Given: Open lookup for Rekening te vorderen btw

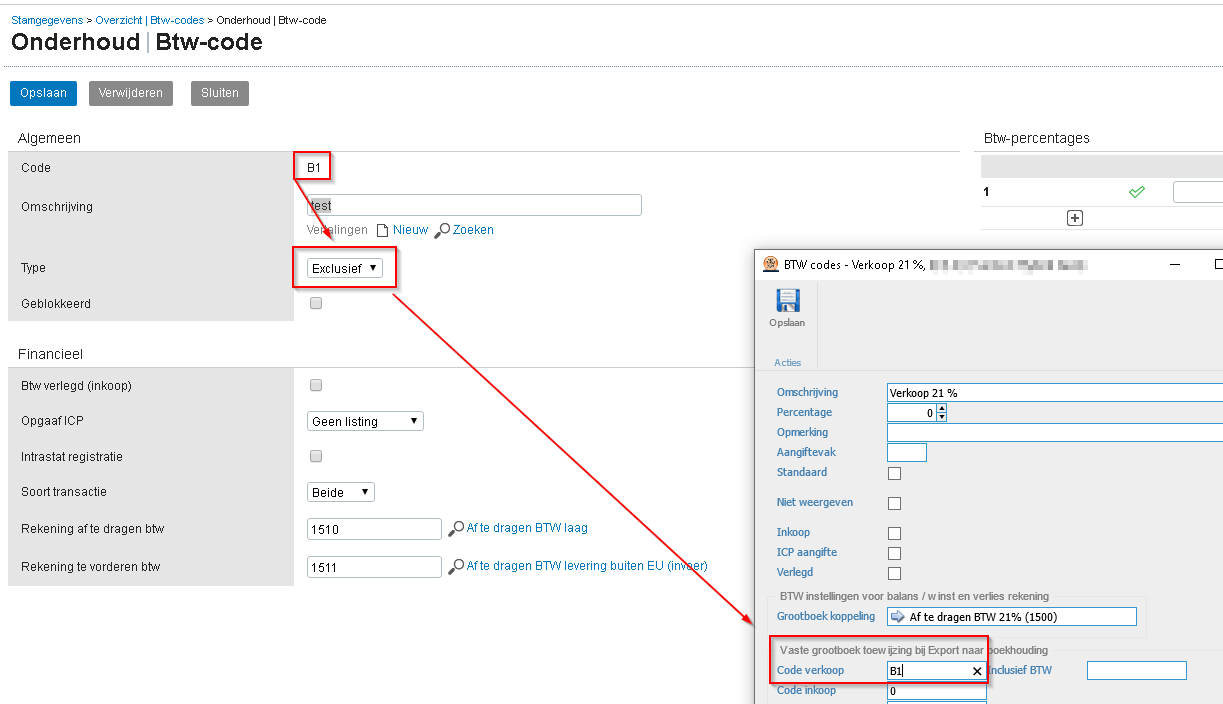Looking at the screenshot, I should point(456,566).
